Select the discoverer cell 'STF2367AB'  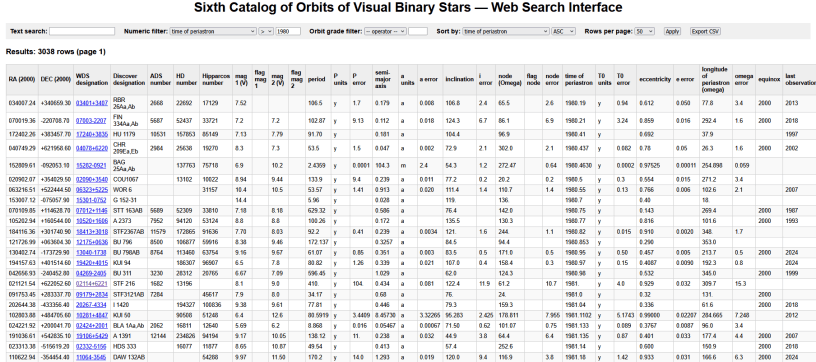click(128, 231)
